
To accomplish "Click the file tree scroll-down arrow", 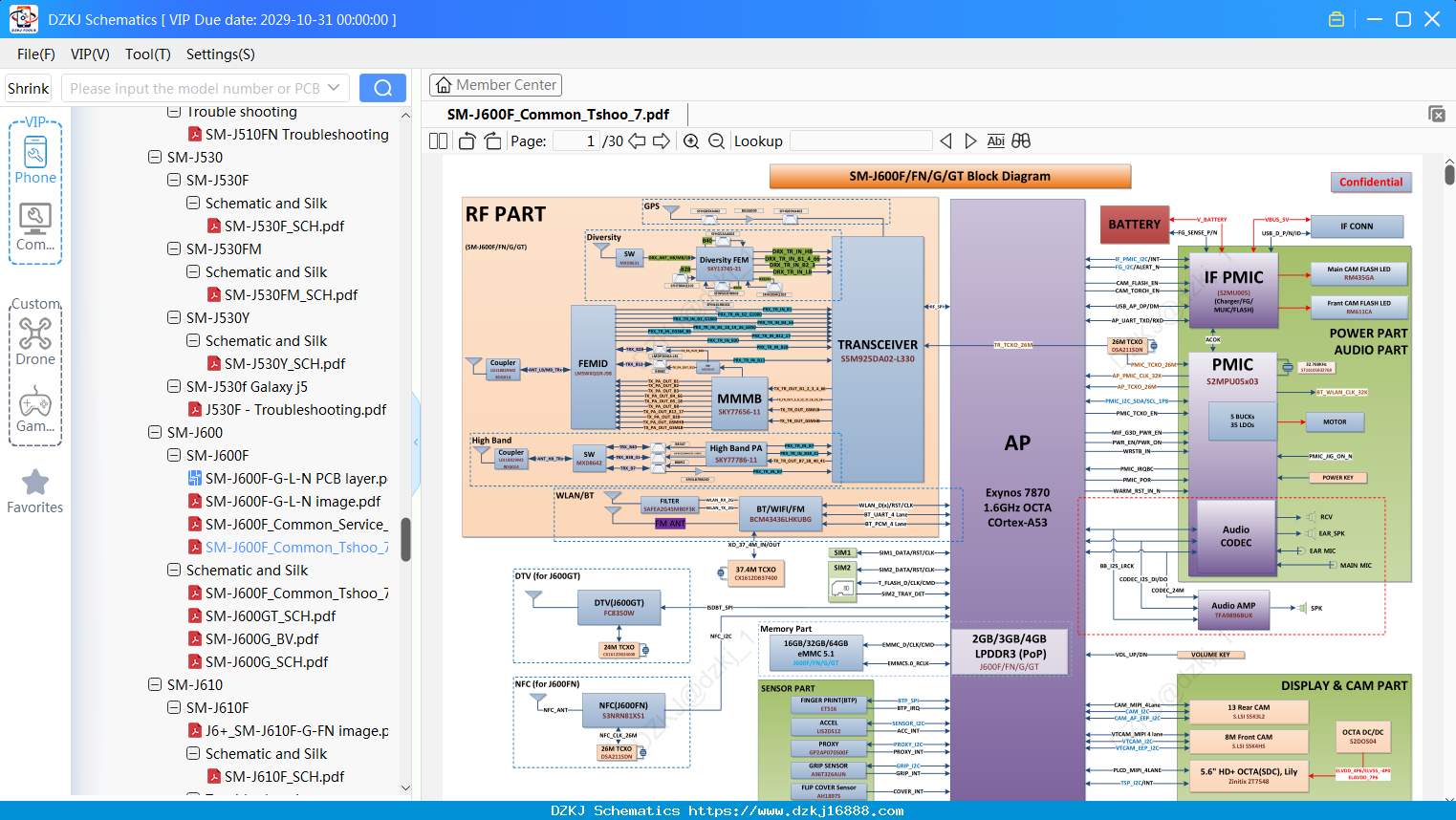I will click(405, 788).
